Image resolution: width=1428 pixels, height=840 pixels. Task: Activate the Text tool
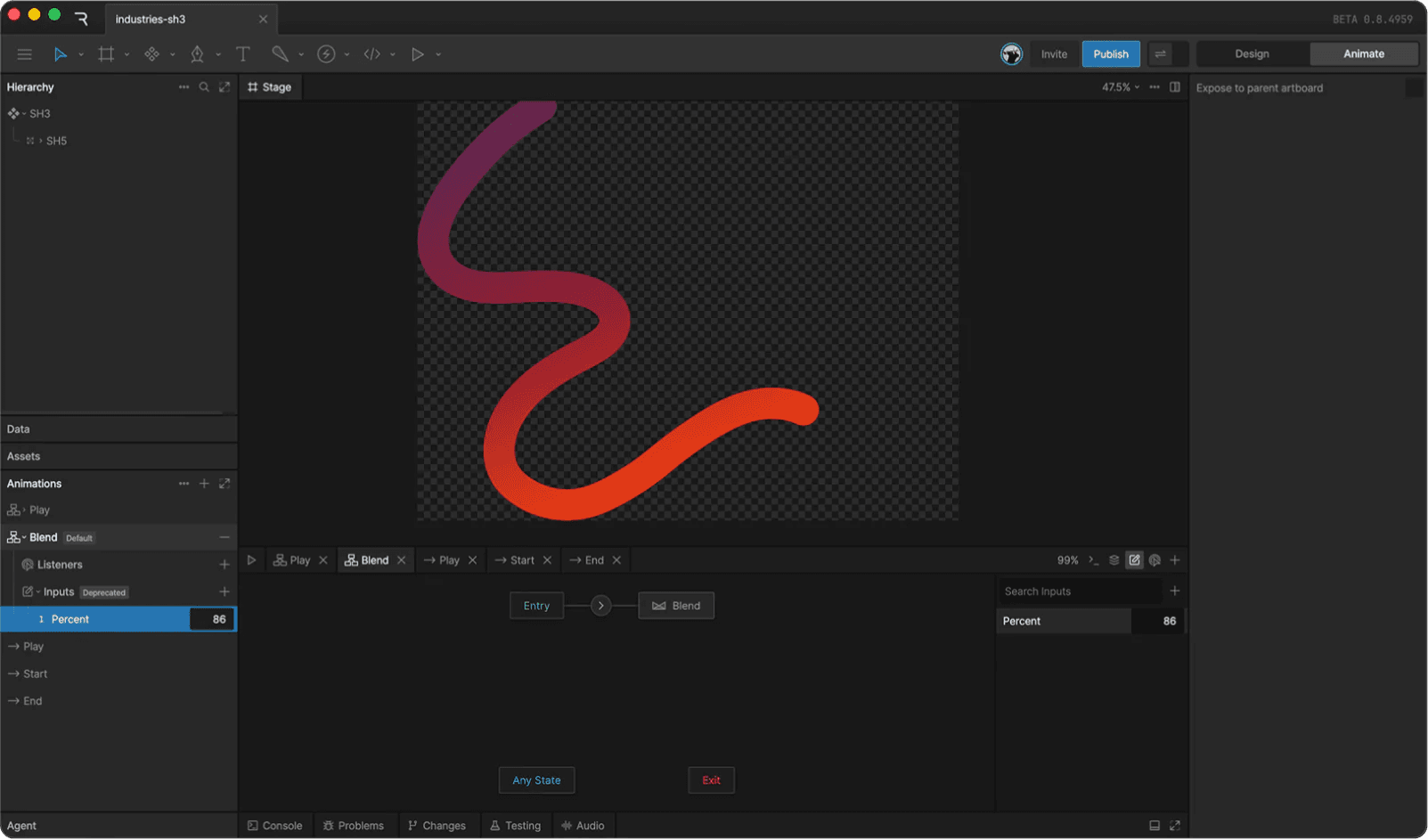[x=242, y=54]
